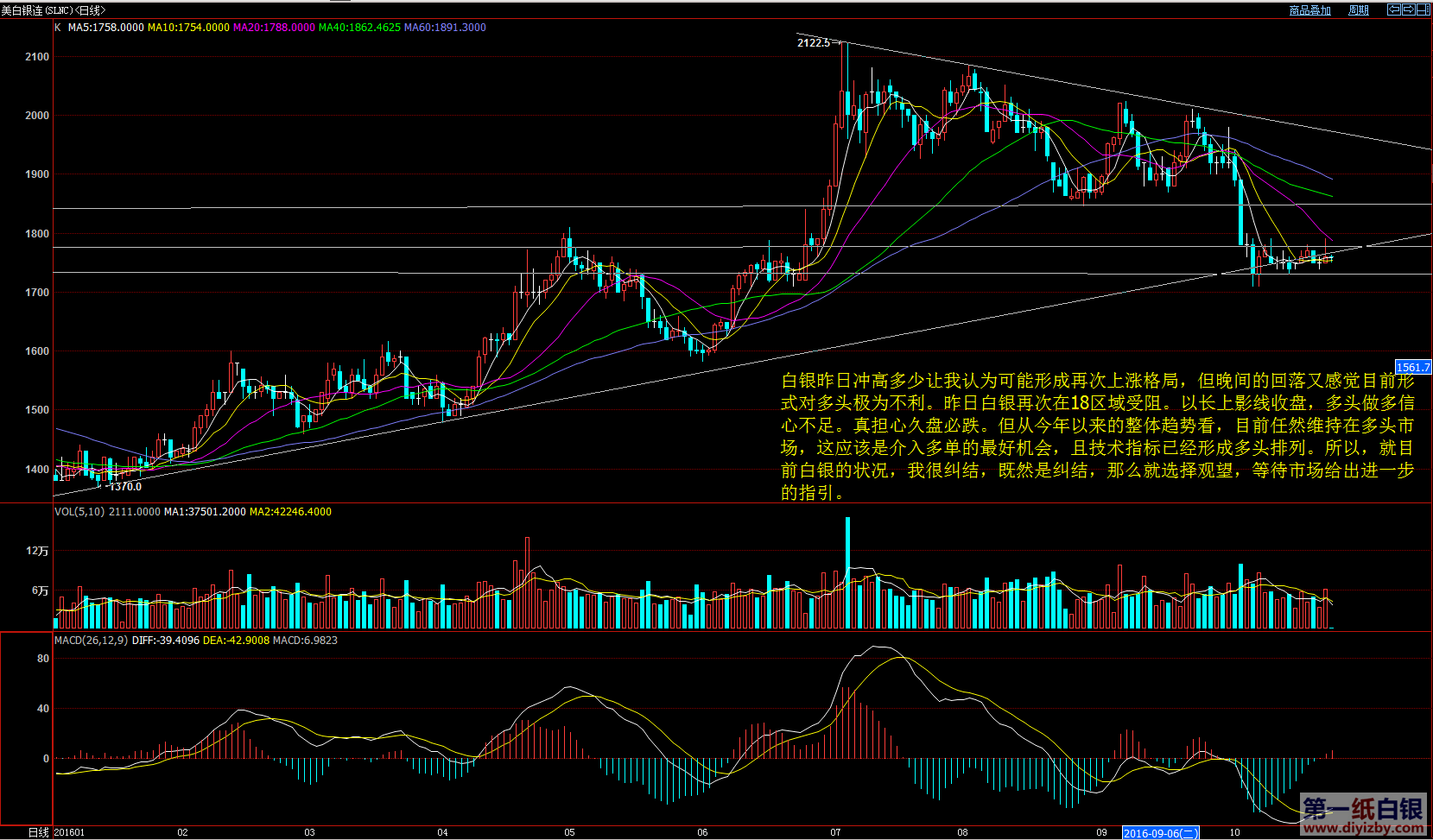The height and width of the screenshot is (840, 1433).
Task: Select the MA10 yellow indicator label
Action: [188, 28]
